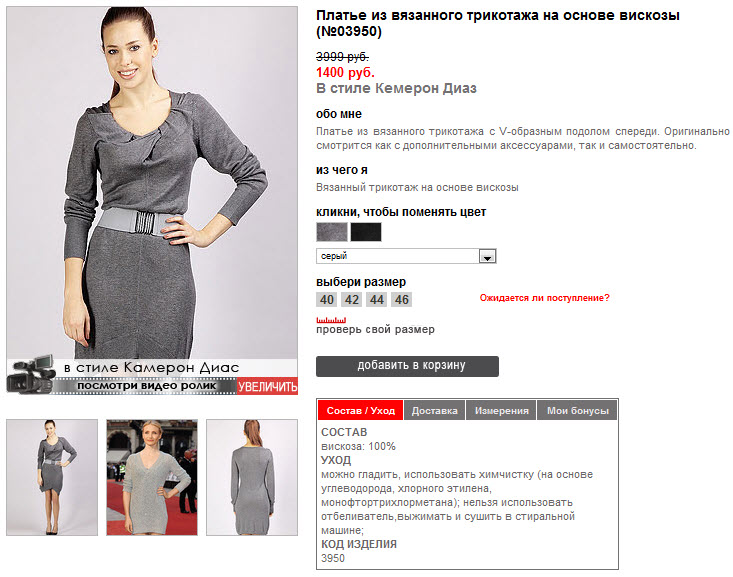Choose size 44
Viewport: 733px width, 577px height.
(x=377, y=300)
